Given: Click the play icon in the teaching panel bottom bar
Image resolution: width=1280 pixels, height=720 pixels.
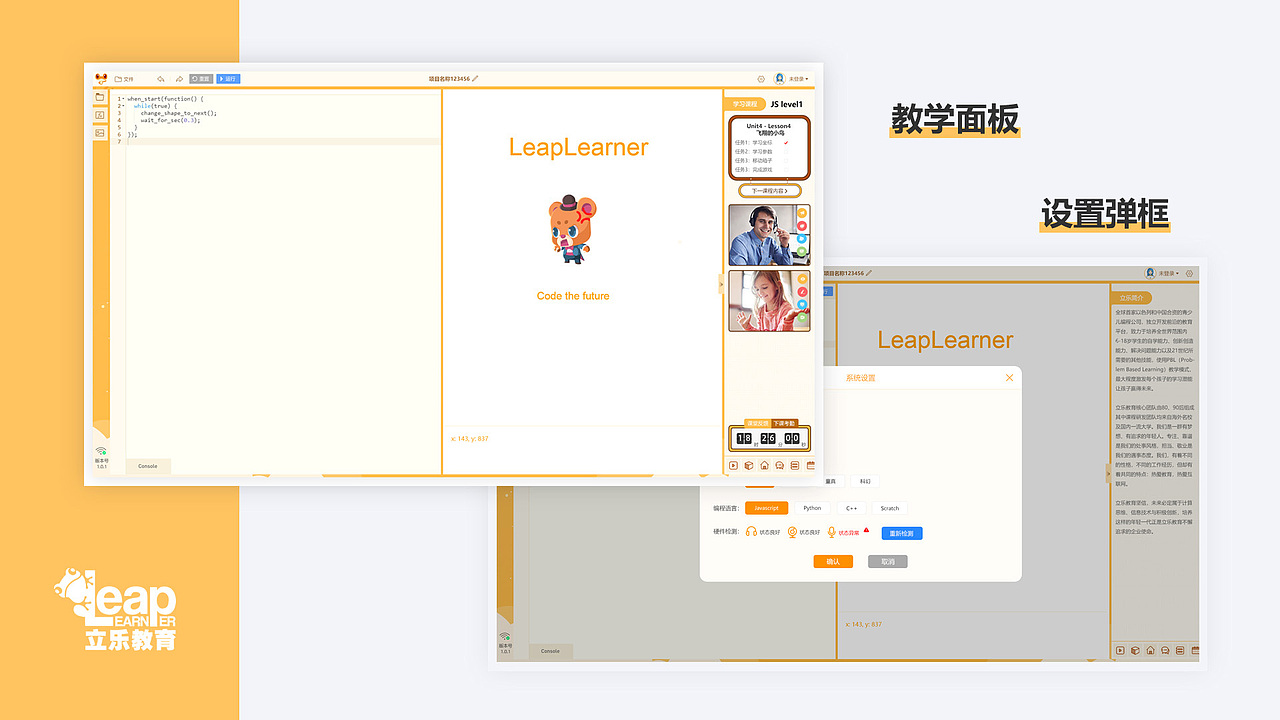Looking at the screenshot, I should pos(733,465).
